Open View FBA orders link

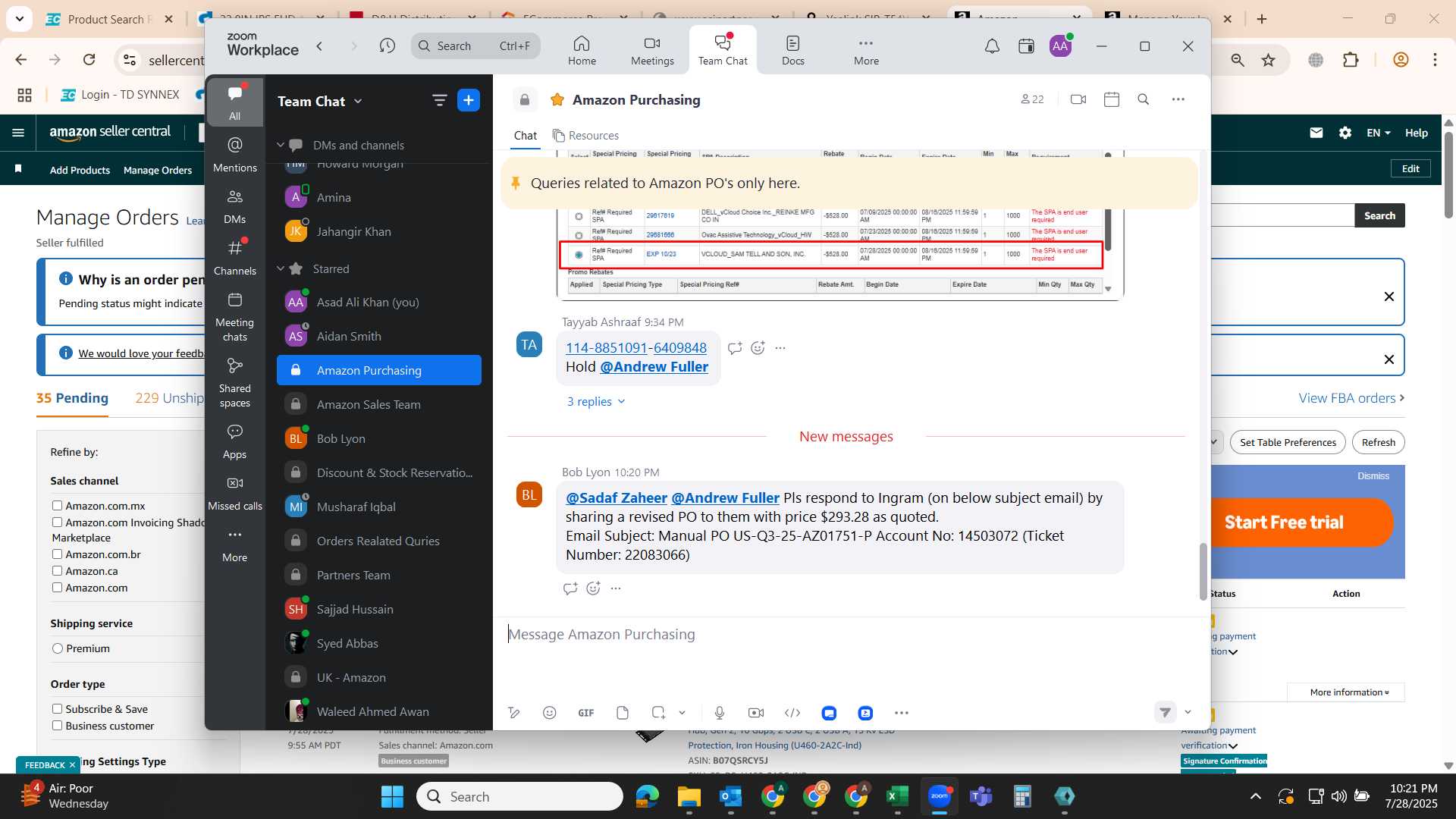(x=1351, y=398)
